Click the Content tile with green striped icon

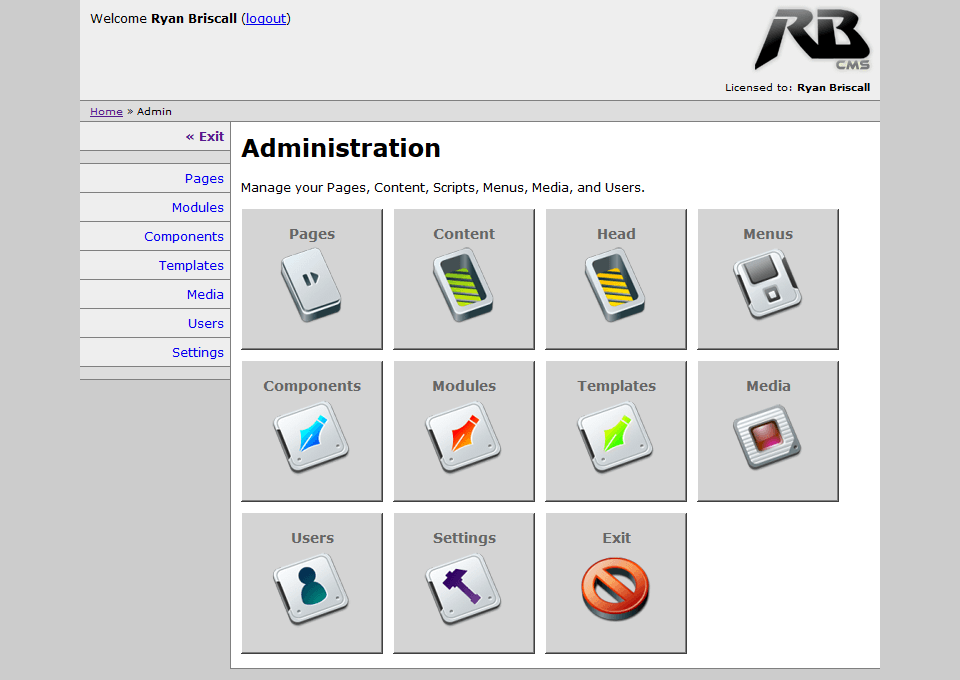coord(463,285)
